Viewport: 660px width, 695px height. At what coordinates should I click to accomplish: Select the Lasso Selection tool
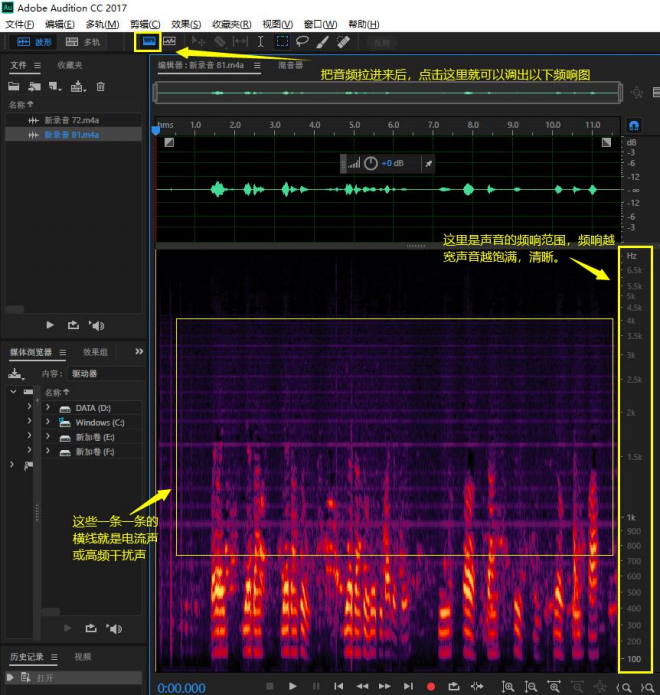coord(302,42)
